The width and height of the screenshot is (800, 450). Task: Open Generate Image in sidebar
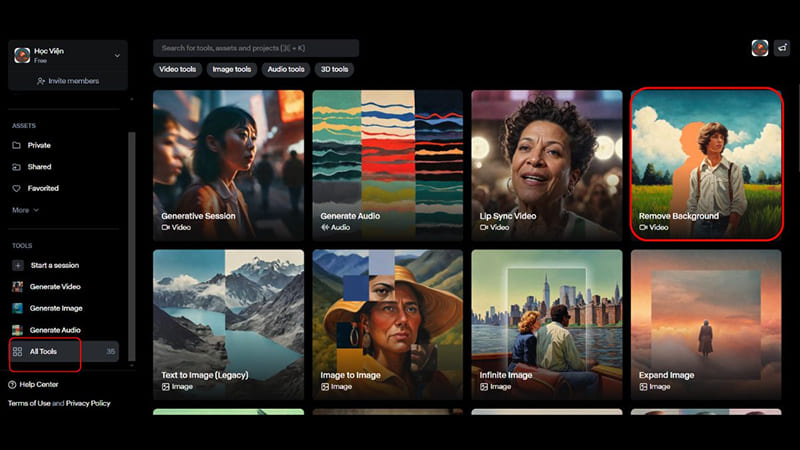(55, 308)
